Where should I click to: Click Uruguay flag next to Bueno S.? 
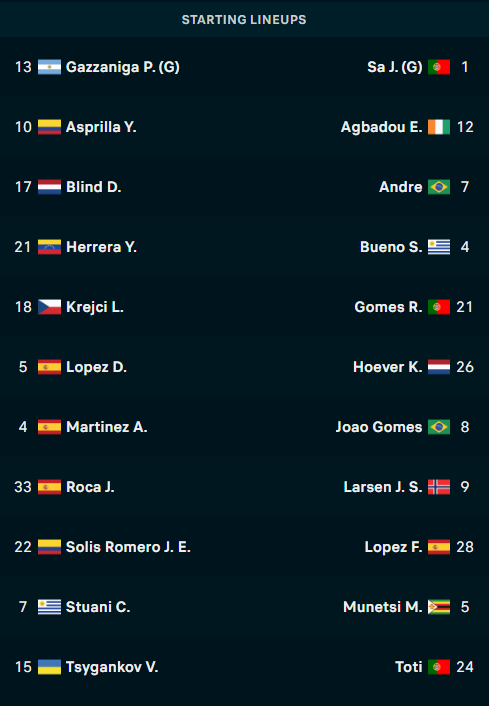coord(439,247)
